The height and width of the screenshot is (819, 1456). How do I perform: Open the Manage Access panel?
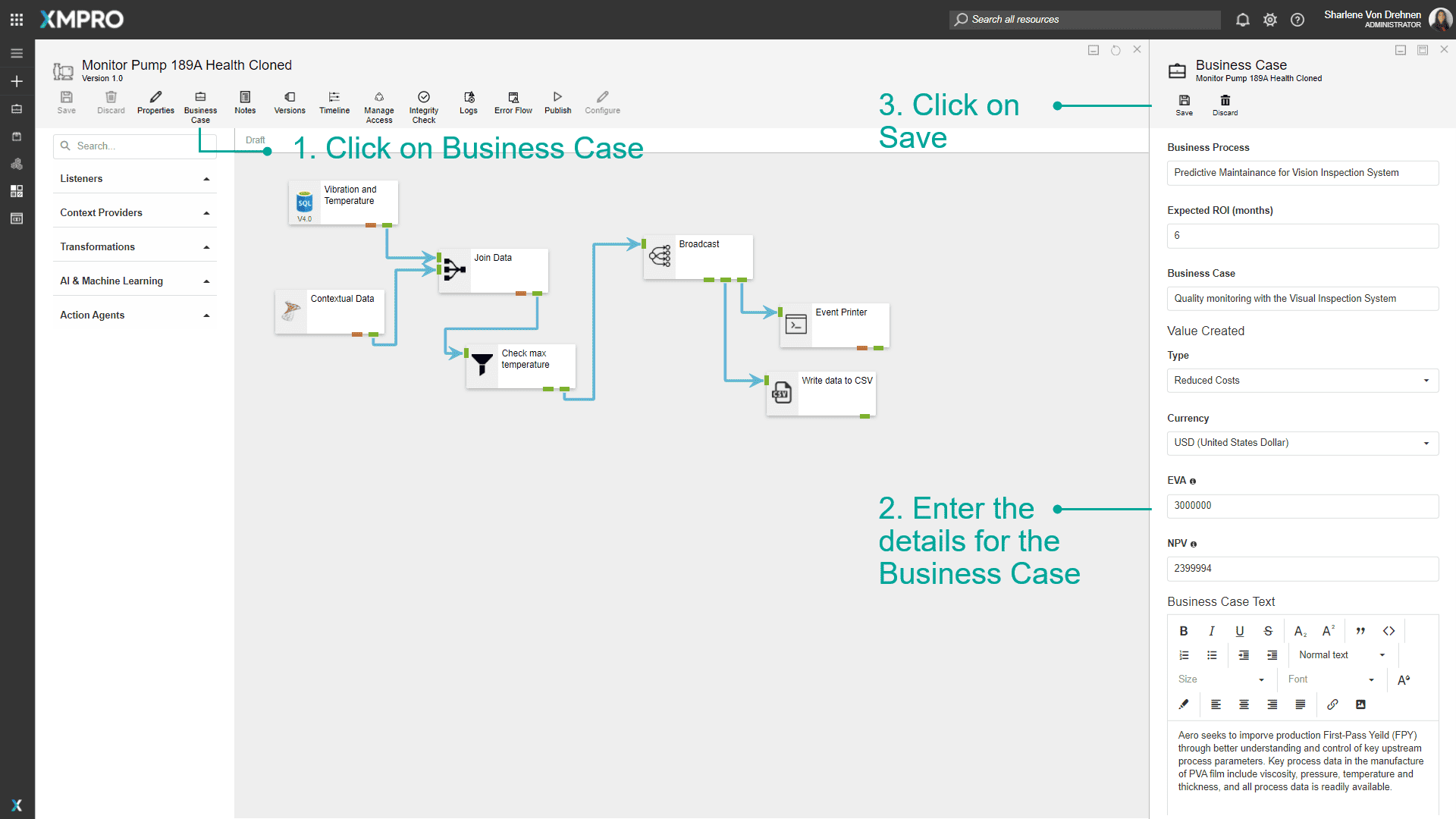click(x=378, y=104)
